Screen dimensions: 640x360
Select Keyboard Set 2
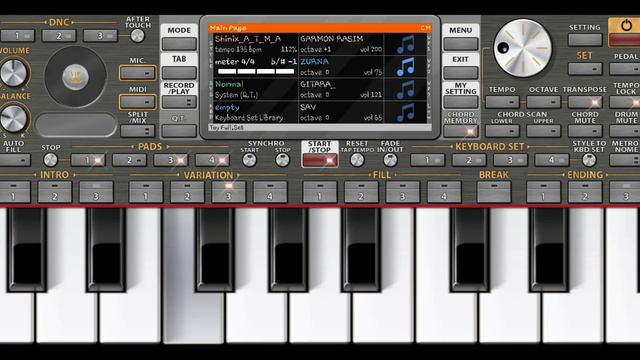click(469, 160)
